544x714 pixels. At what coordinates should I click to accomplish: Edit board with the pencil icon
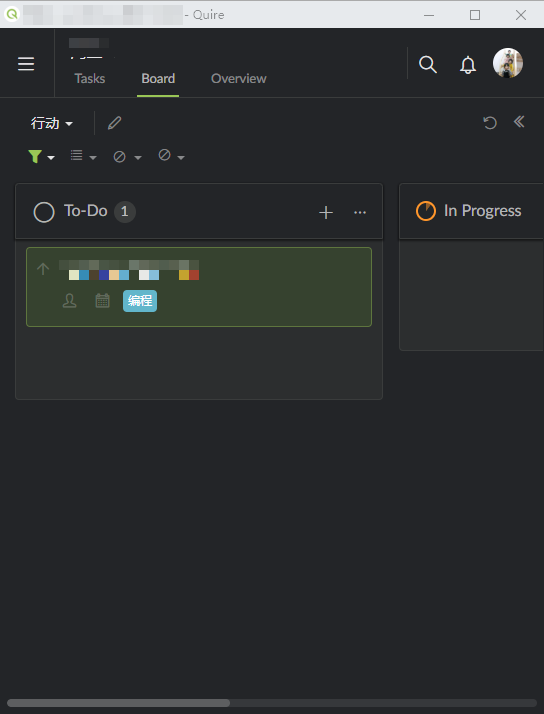pyautogui.click(x=115, y=123)
